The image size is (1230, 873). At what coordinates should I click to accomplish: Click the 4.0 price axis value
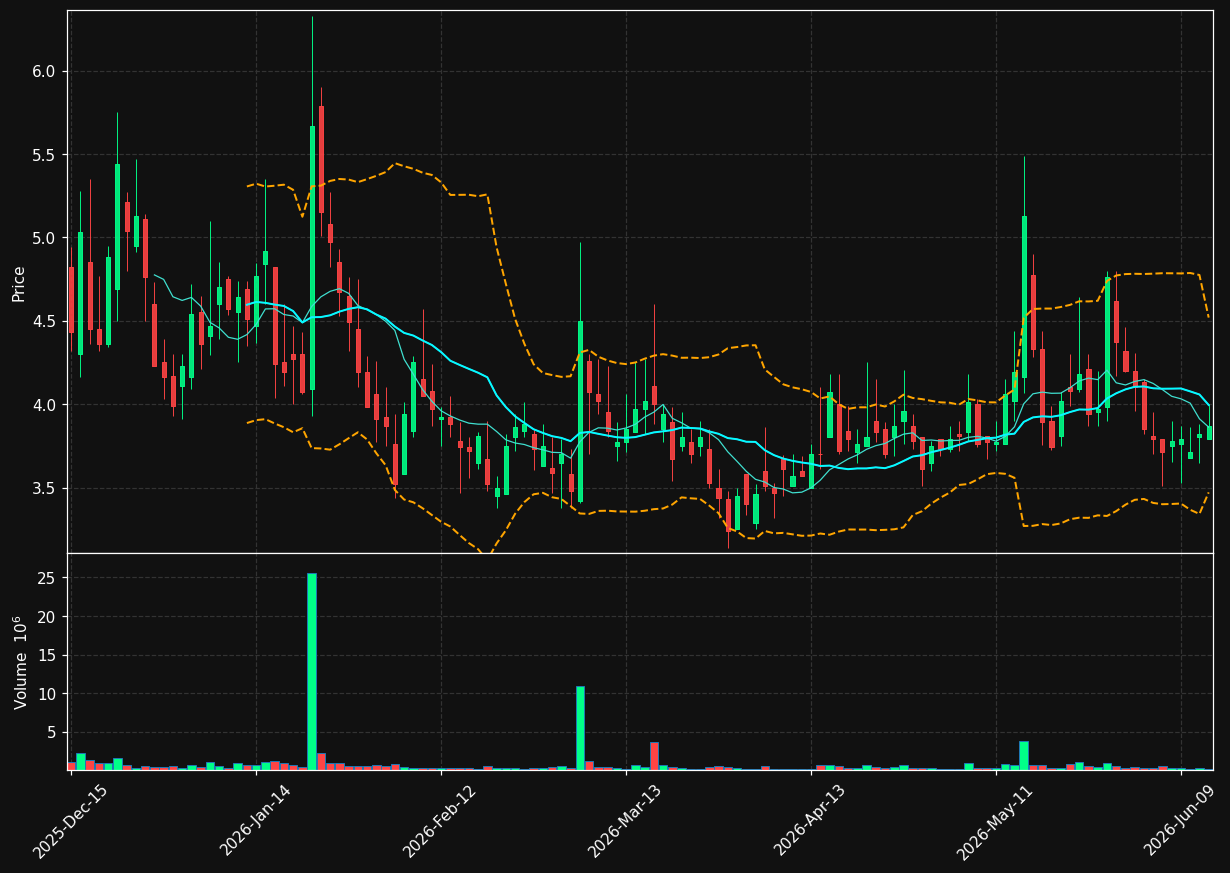(x=44, y=405)
